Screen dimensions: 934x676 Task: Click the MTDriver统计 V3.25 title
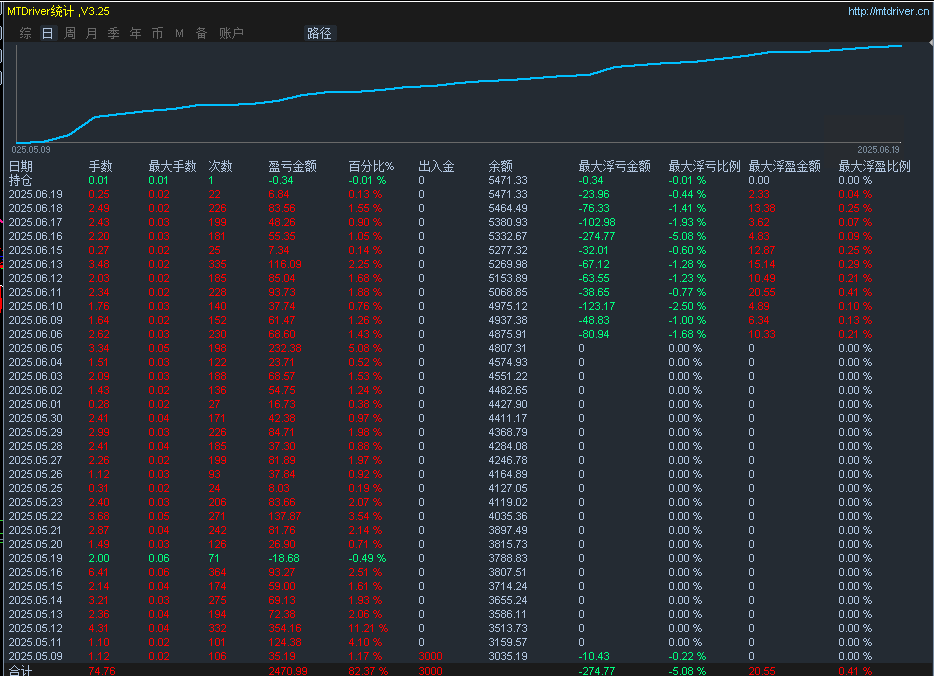[x=58, y=11]
